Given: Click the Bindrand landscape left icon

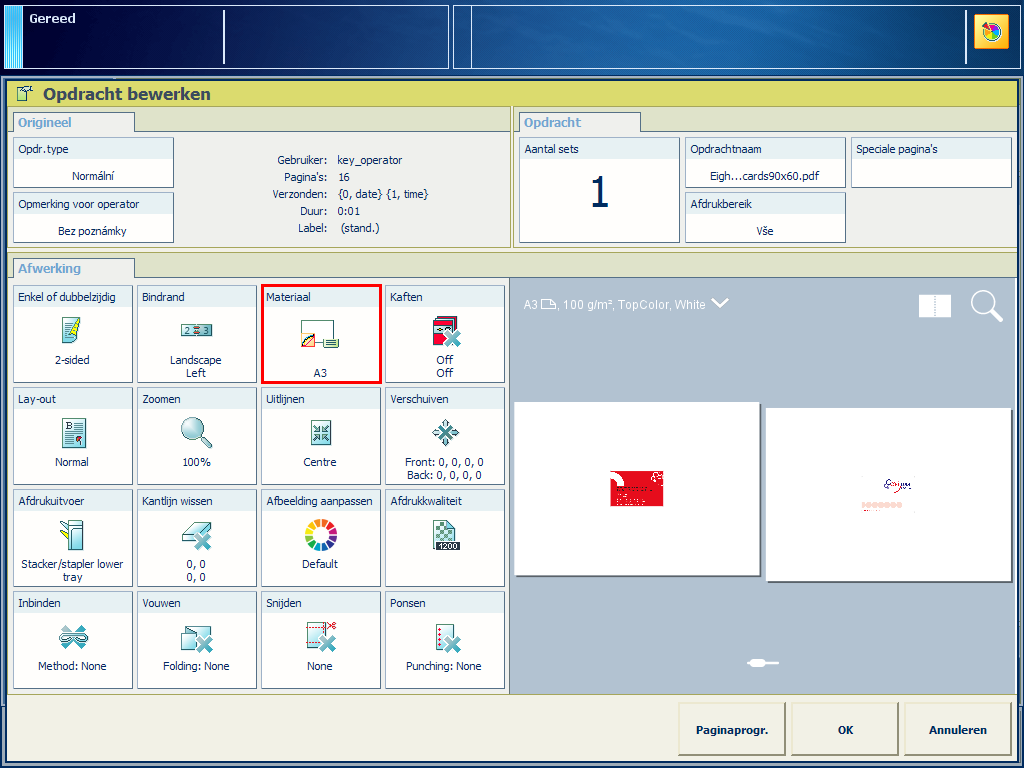Looking at the screenshot, I should (196, 330).
